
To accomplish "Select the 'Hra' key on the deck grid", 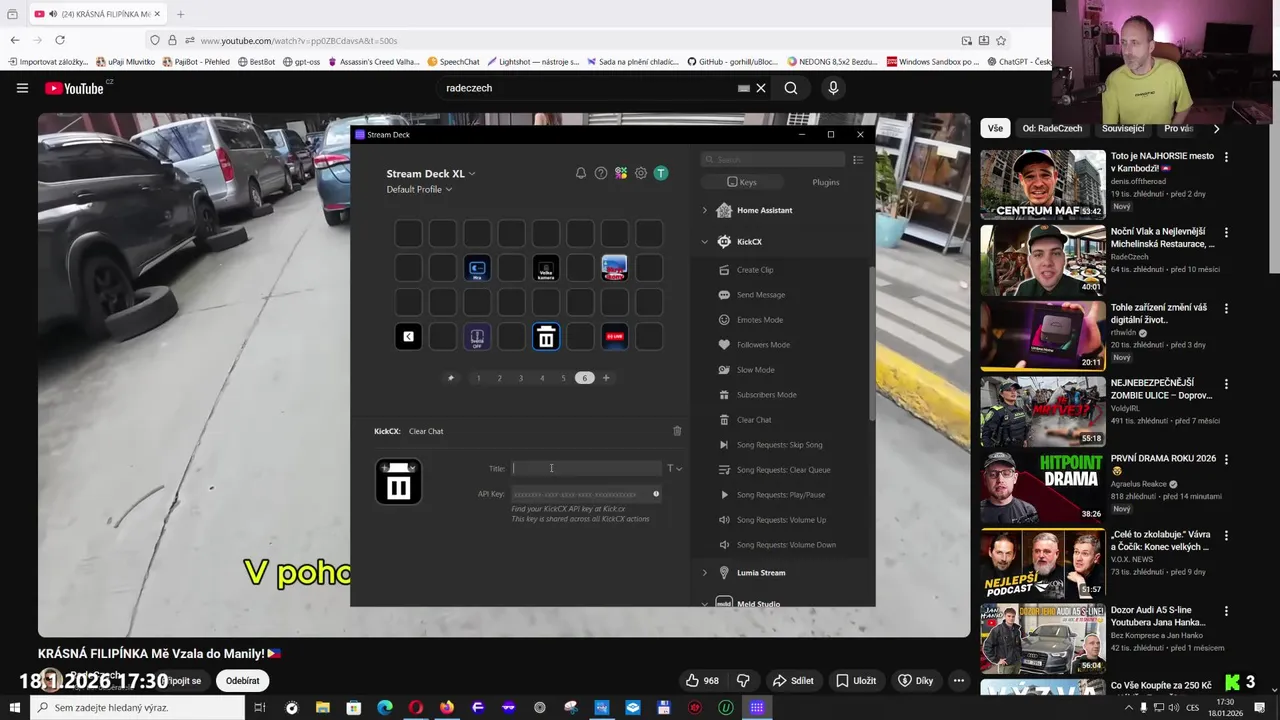I will point(477,268).
